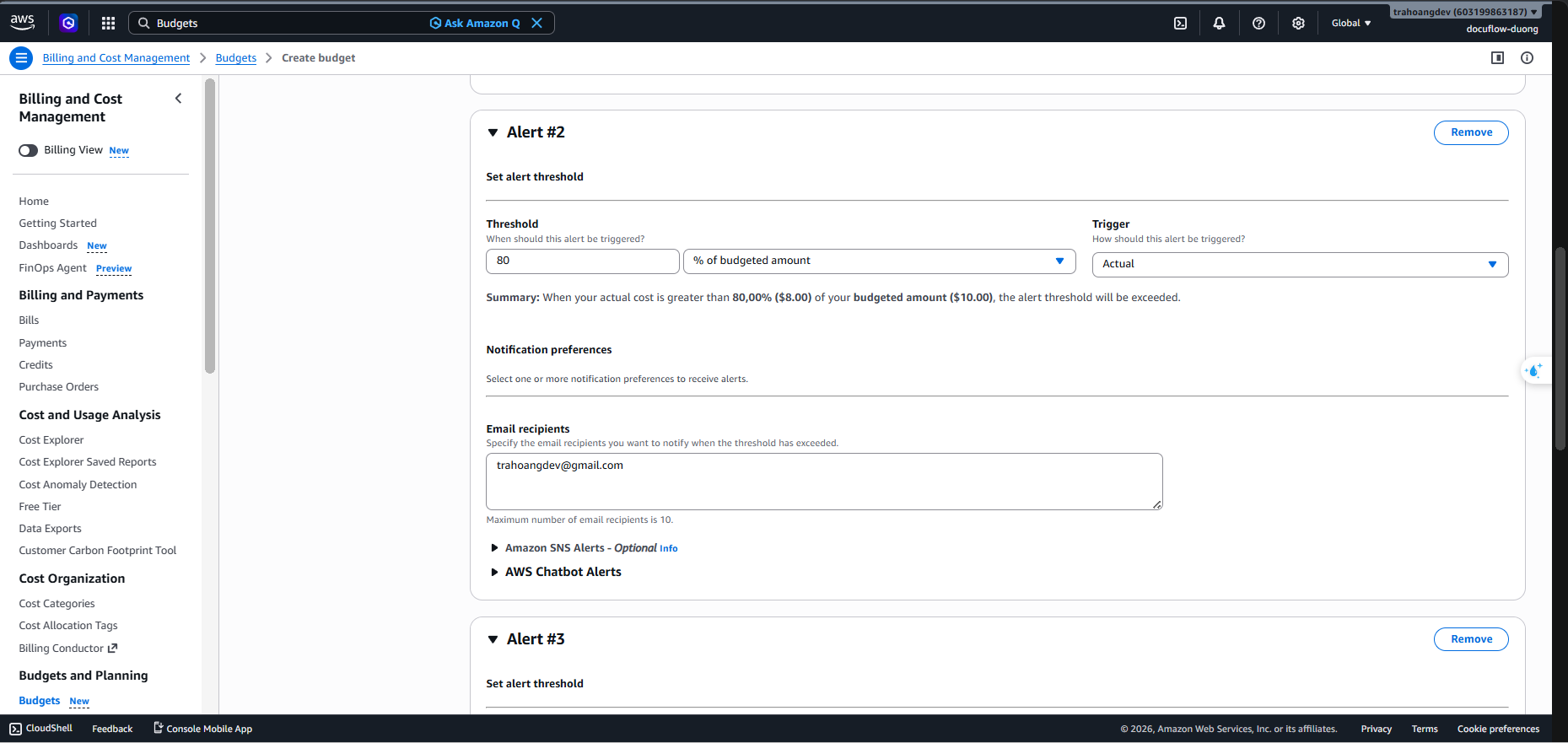Open Purchase Orders in sidebar
Screen dimensions: 1568x743
tap(58, 387)
